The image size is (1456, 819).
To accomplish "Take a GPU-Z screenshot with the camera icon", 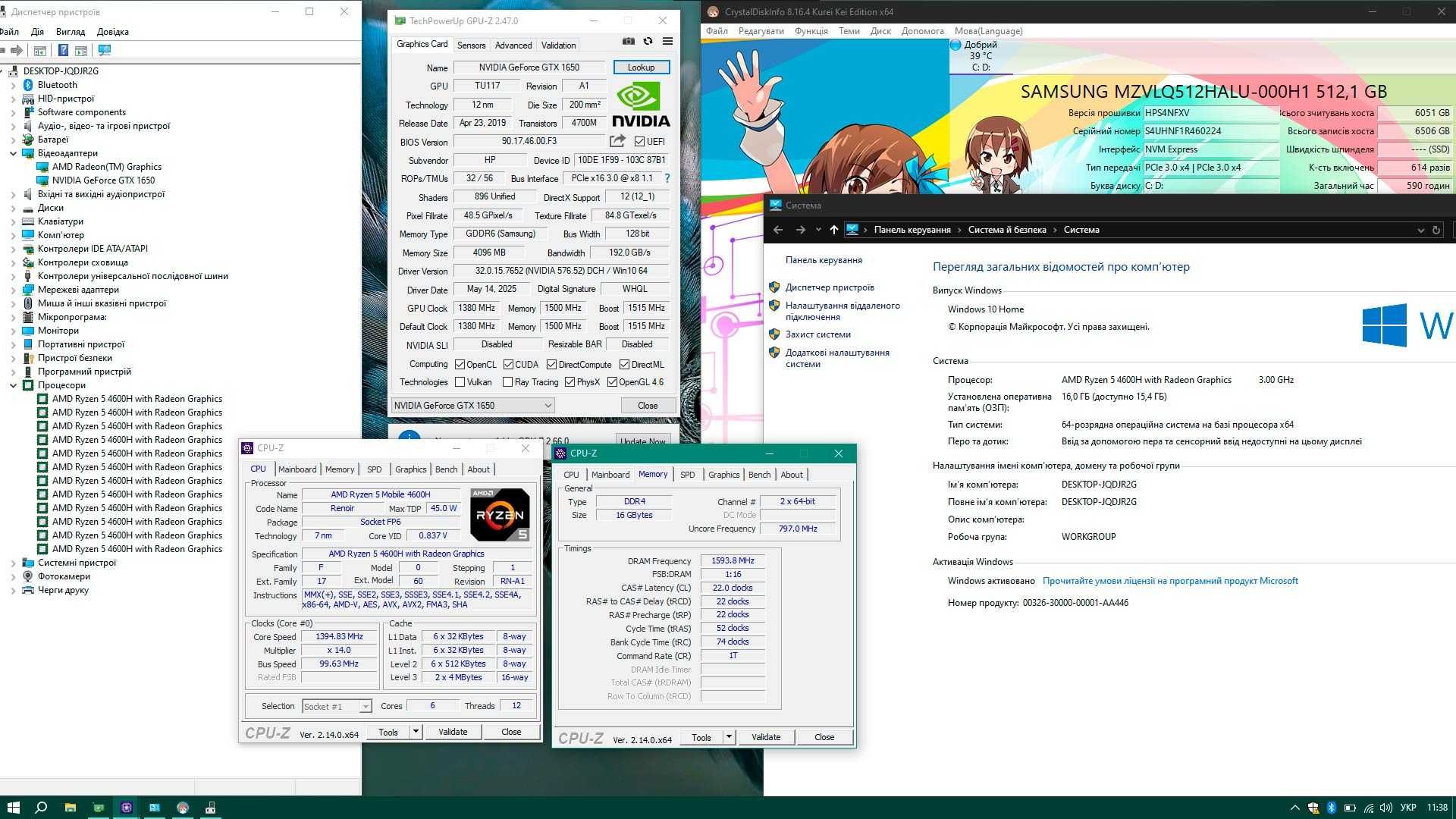I will point(629,41).
